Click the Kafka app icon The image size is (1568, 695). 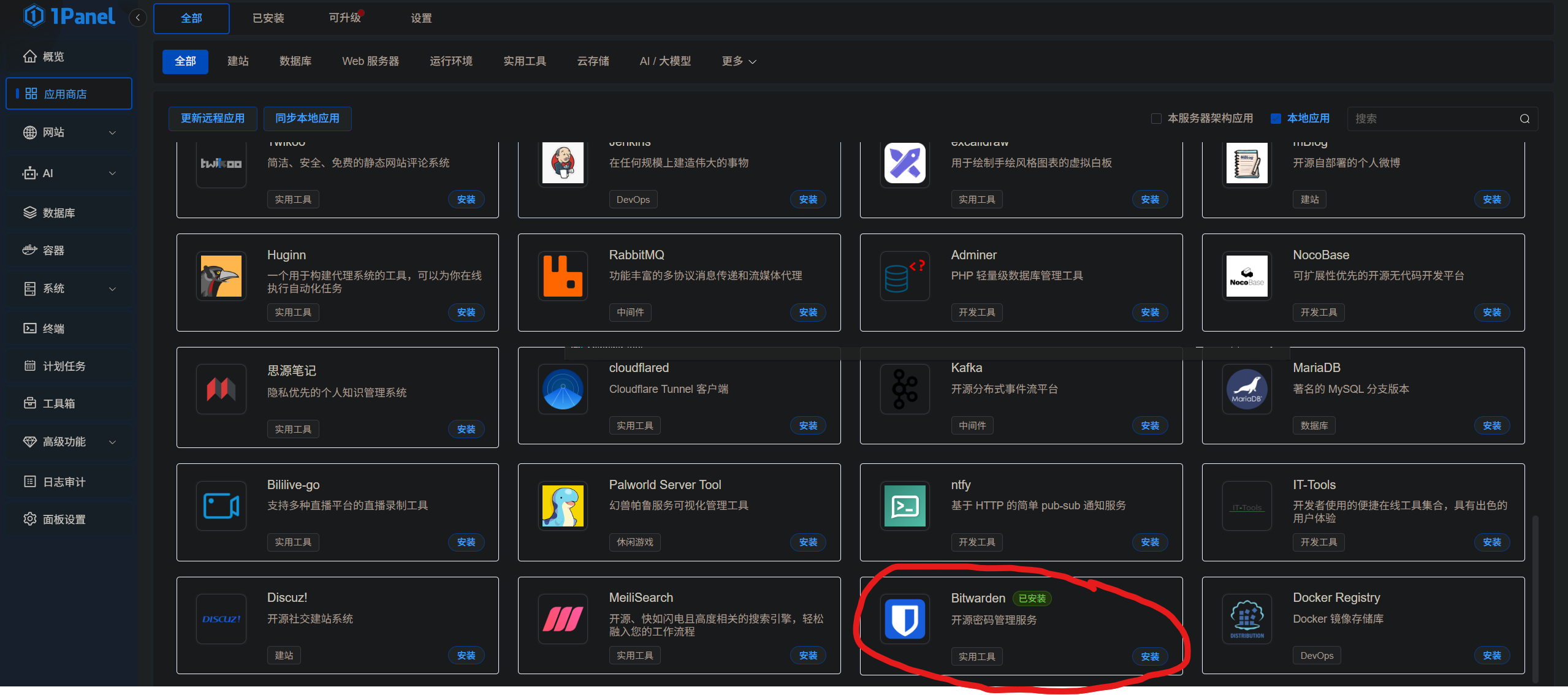[905, 389]
